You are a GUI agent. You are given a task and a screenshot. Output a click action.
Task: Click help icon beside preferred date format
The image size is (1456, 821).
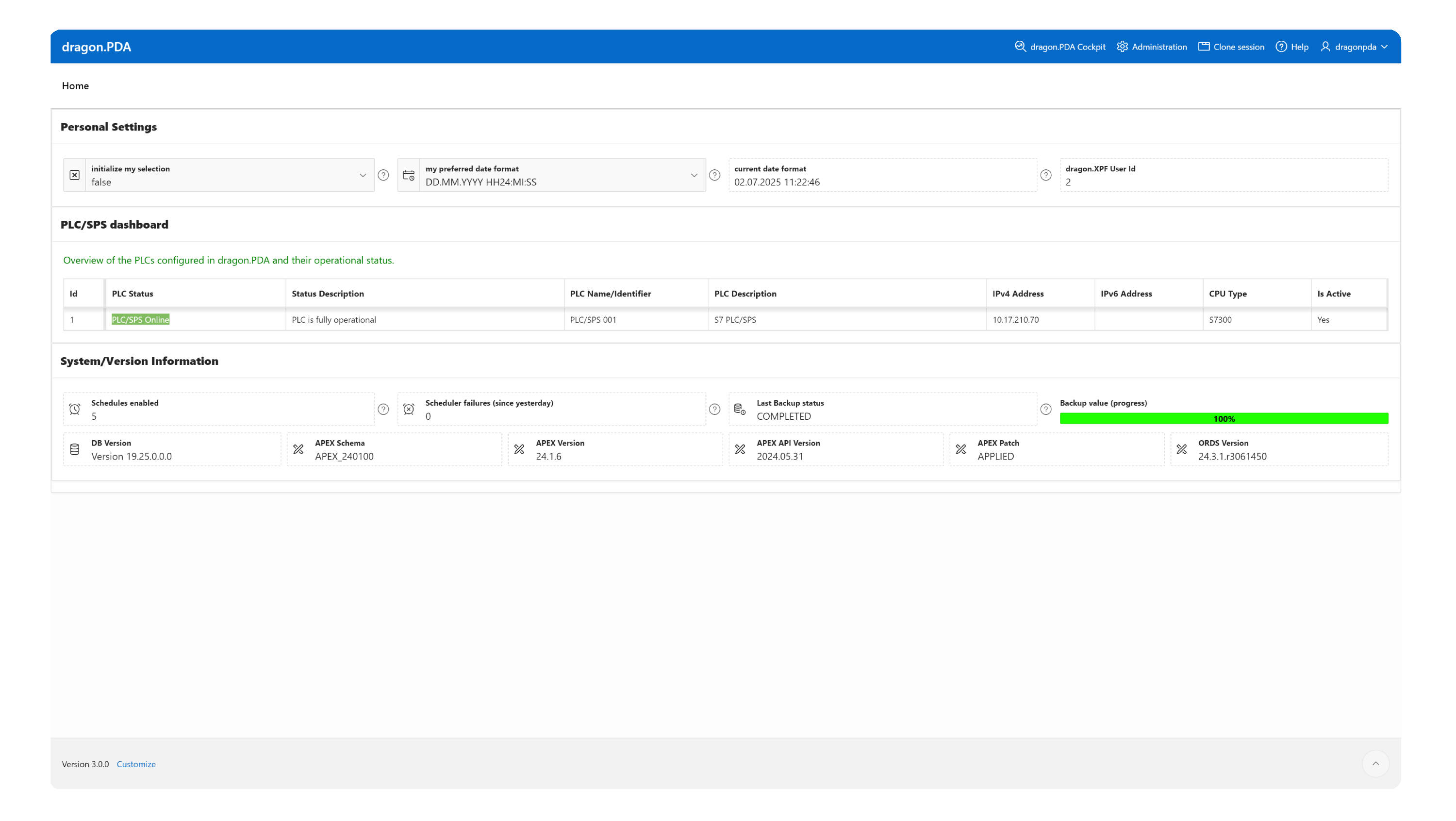tap(714, 175)
